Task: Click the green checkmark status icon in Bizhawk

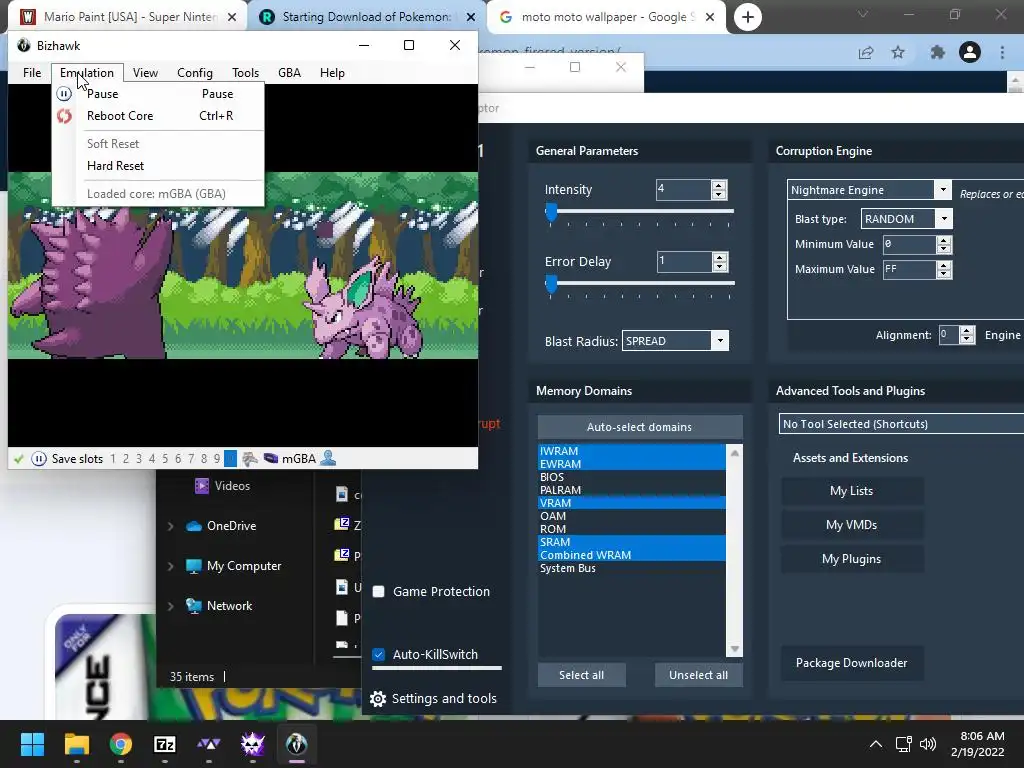Action: pos(18,458)
